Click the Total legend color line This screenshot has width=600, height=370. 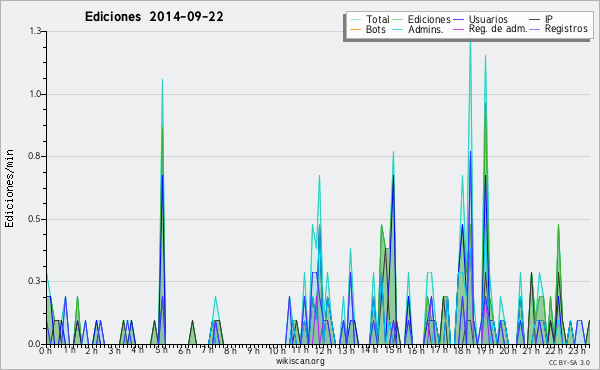(x=355, y=20)
